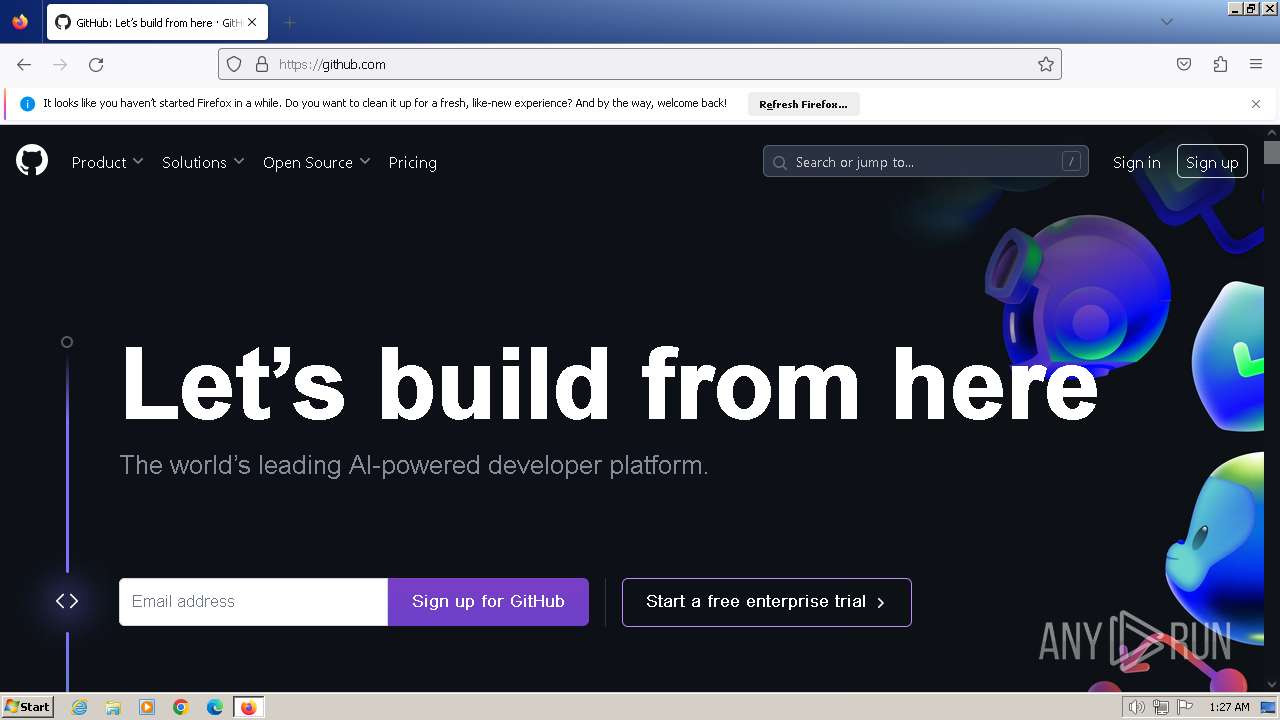Open the Action Center flag tray icon
Image resolution: width=1280 pixels, height=720 pixels.
pyautogui.click(x=1186, y=707)
